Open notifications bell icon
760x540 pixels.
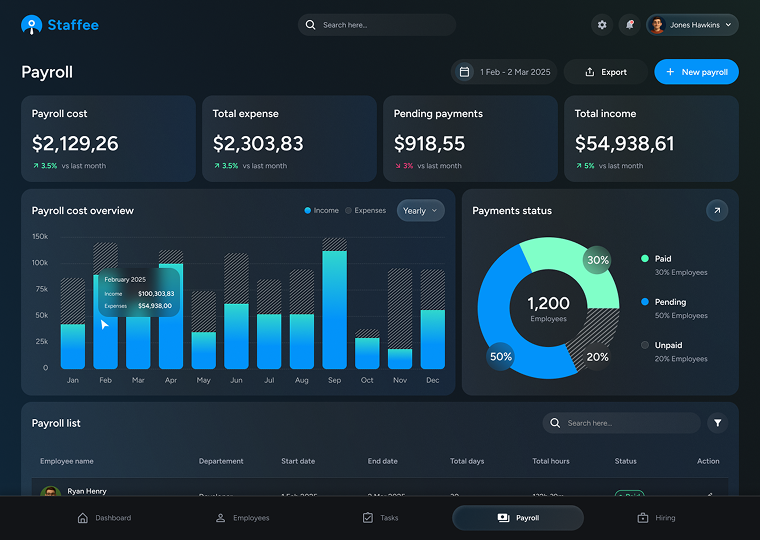point(630,25)
